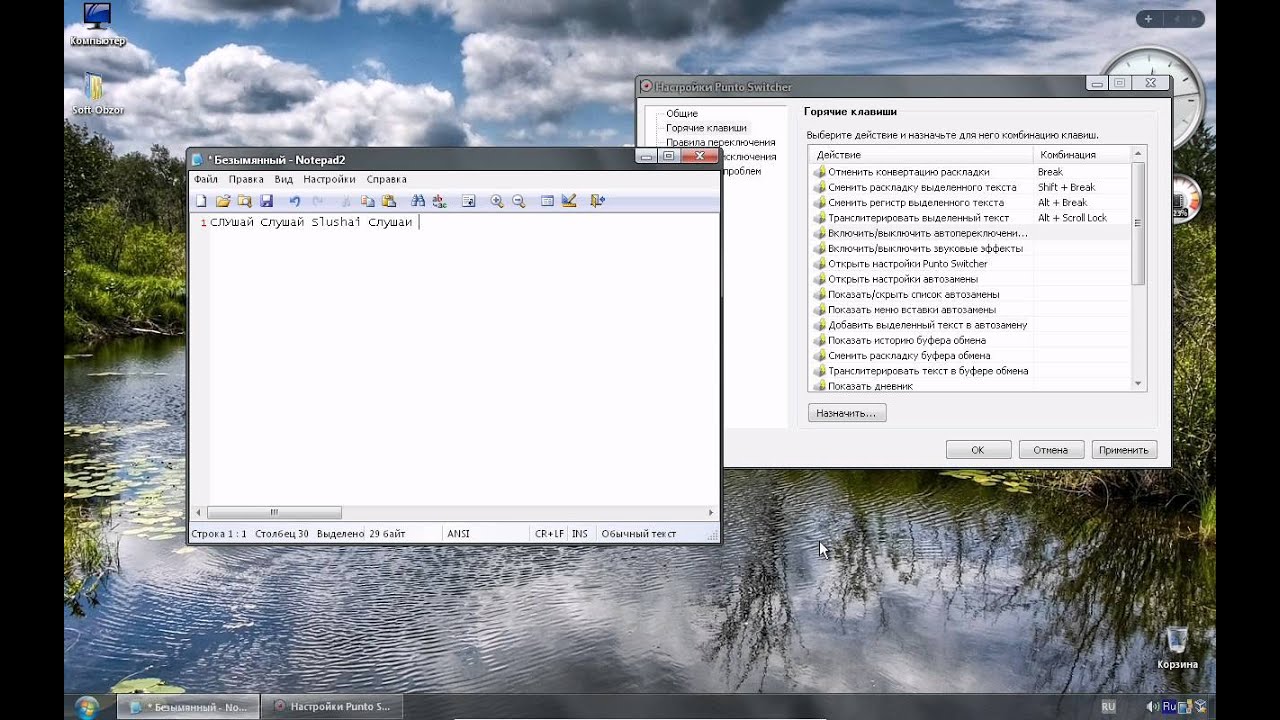Select the Отменить конвертацию раскладки row
The height and width of the screenshot is (720, 1280).
pos(970,172)
